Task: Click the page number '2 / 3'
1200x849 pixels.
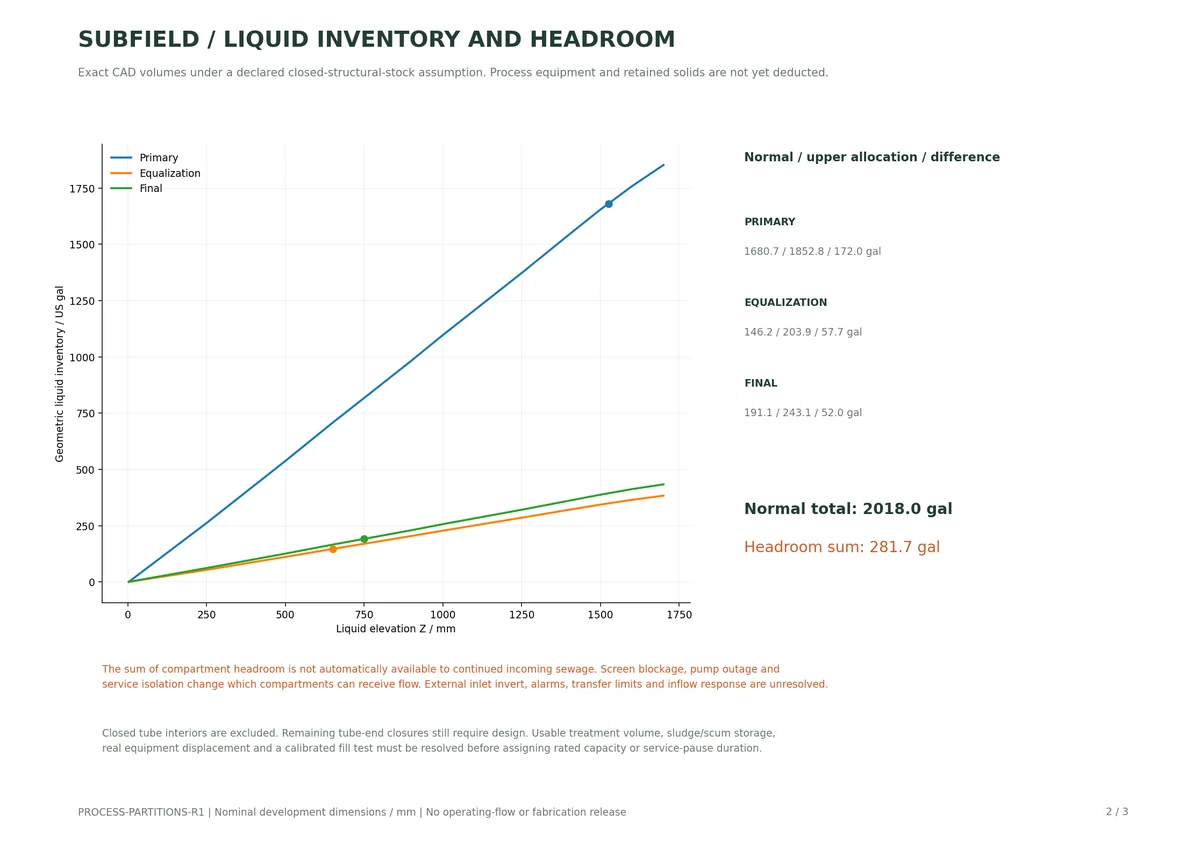Action: pyautogui.click(x=1117, y=812)
